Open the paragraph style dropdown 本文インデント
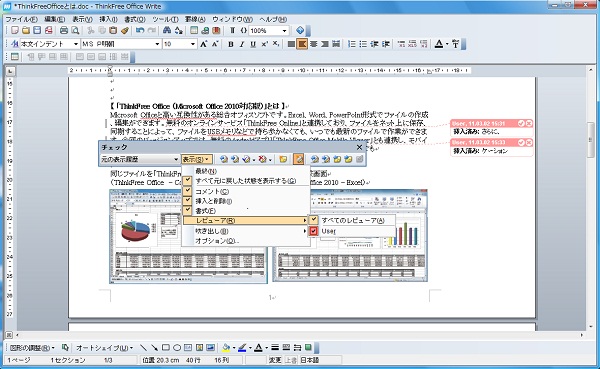This screenshot has width=600, height=369. (76, 44)
